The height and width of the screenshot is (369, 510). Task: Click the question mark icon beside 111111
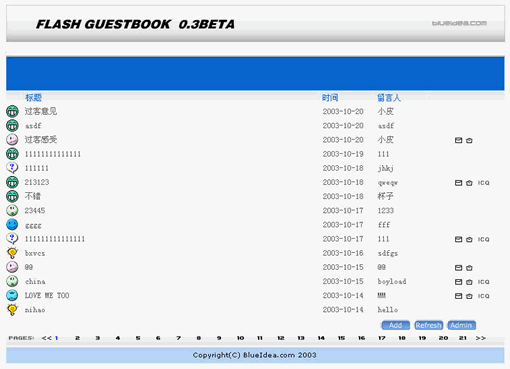pos(12,168)
